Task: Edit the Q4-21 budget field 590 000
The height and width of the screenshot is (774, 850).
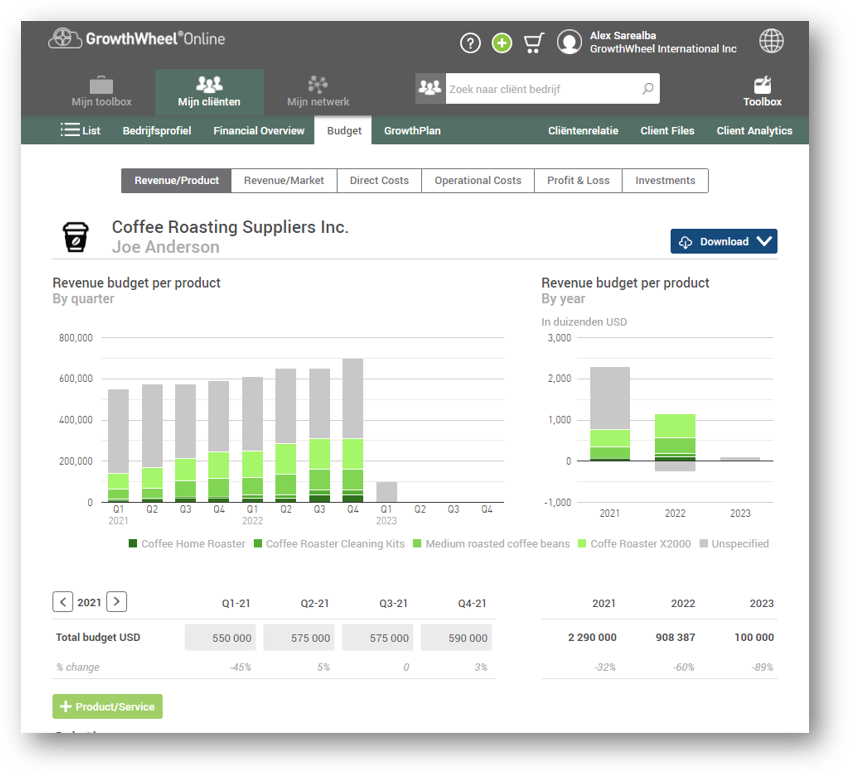Action: pos(456,637)
